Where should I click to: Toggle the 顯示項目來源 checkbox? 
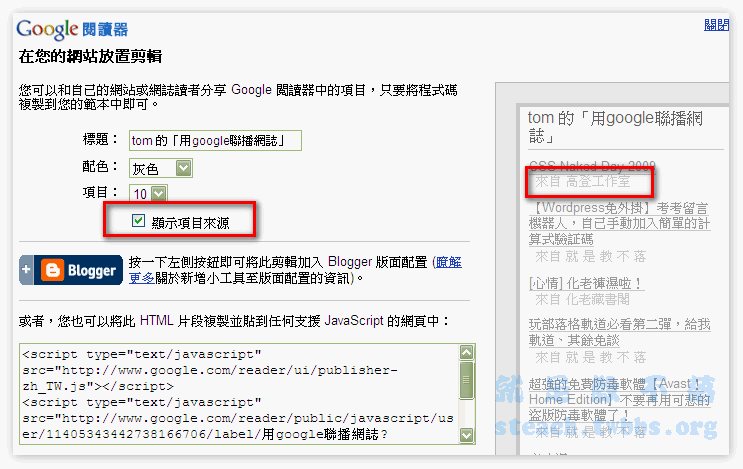coord(138,221)
